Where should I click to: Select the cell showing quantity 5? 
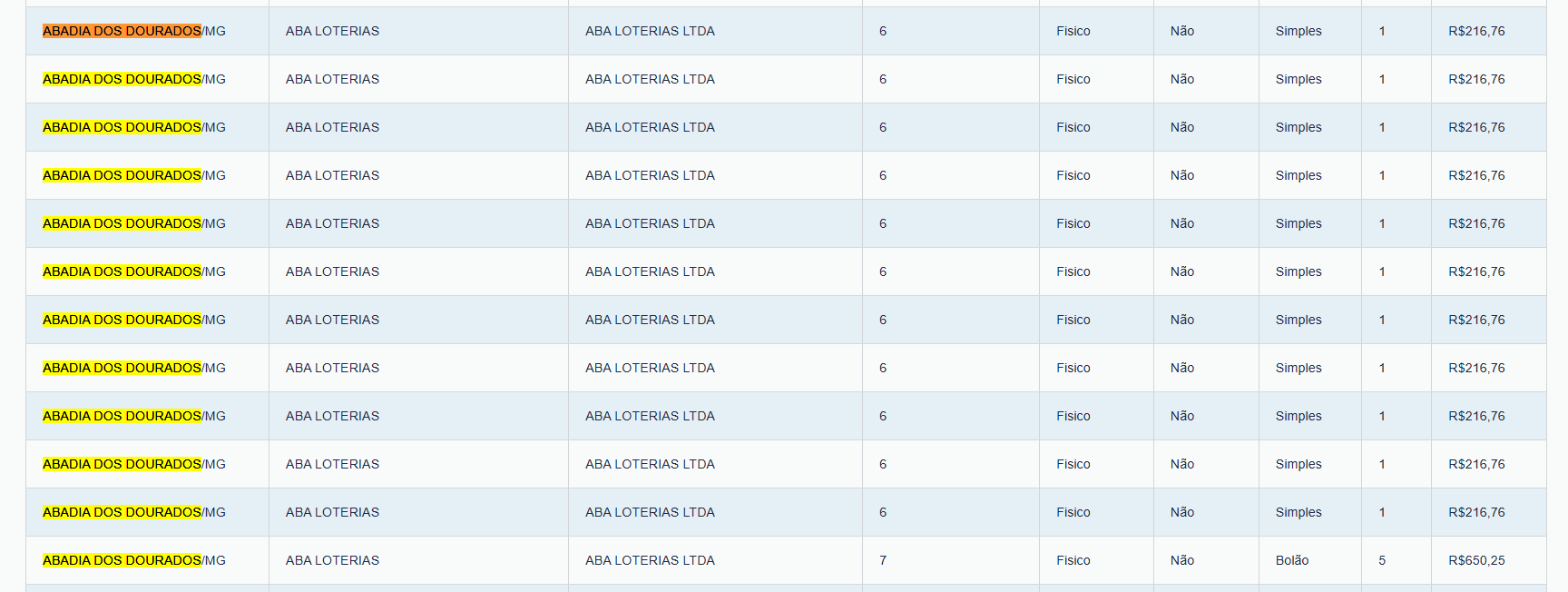click(1381, 560)
